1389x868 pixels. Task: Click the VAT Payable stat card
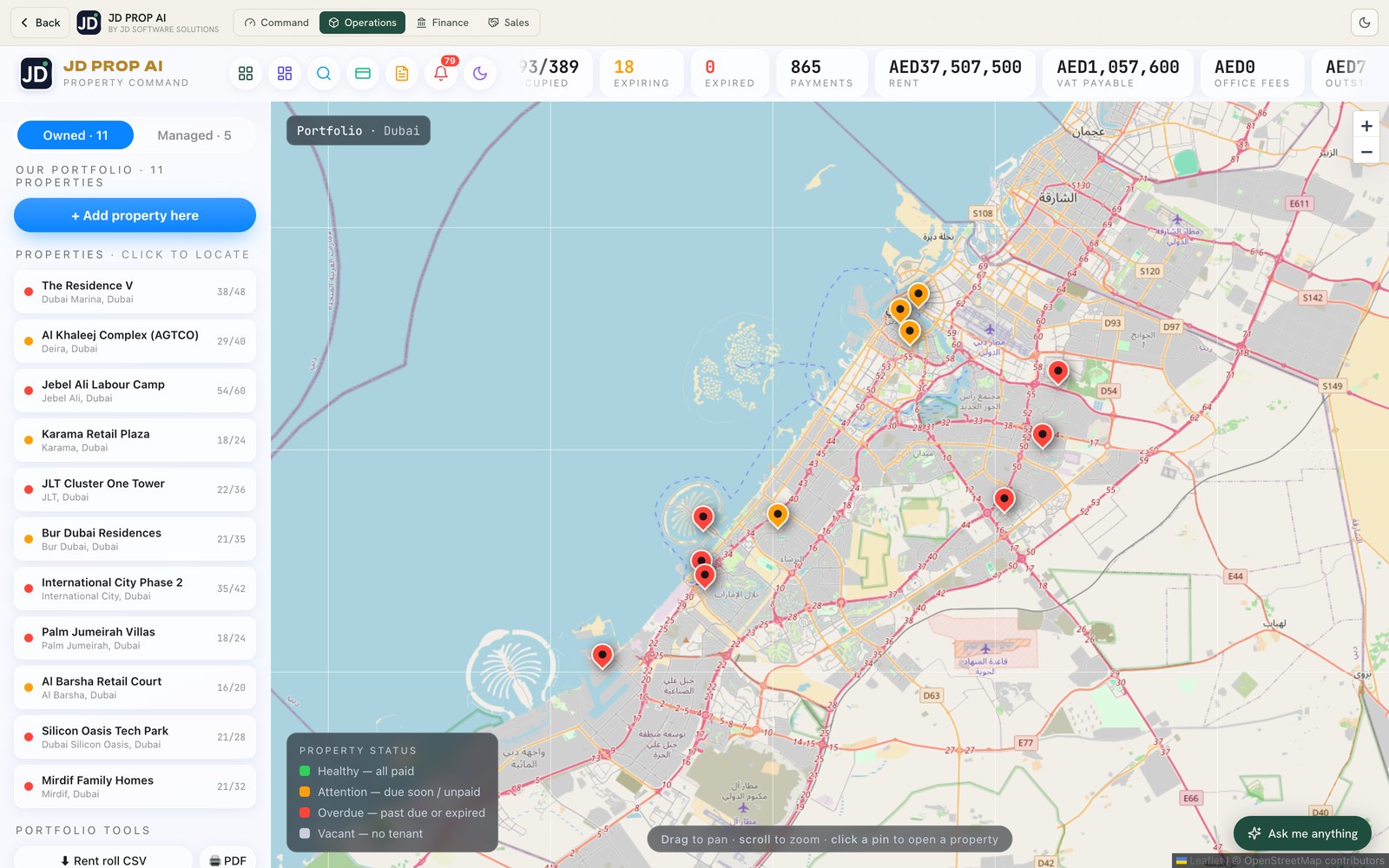click(x=1117, y=73)
